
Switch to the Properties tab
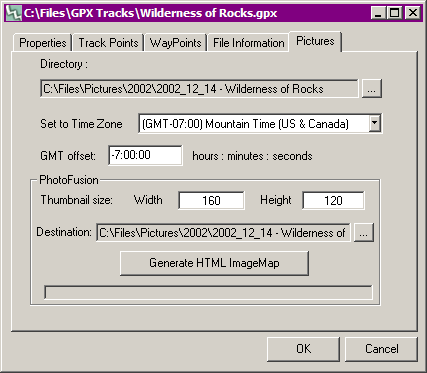(x=42, y=43)
